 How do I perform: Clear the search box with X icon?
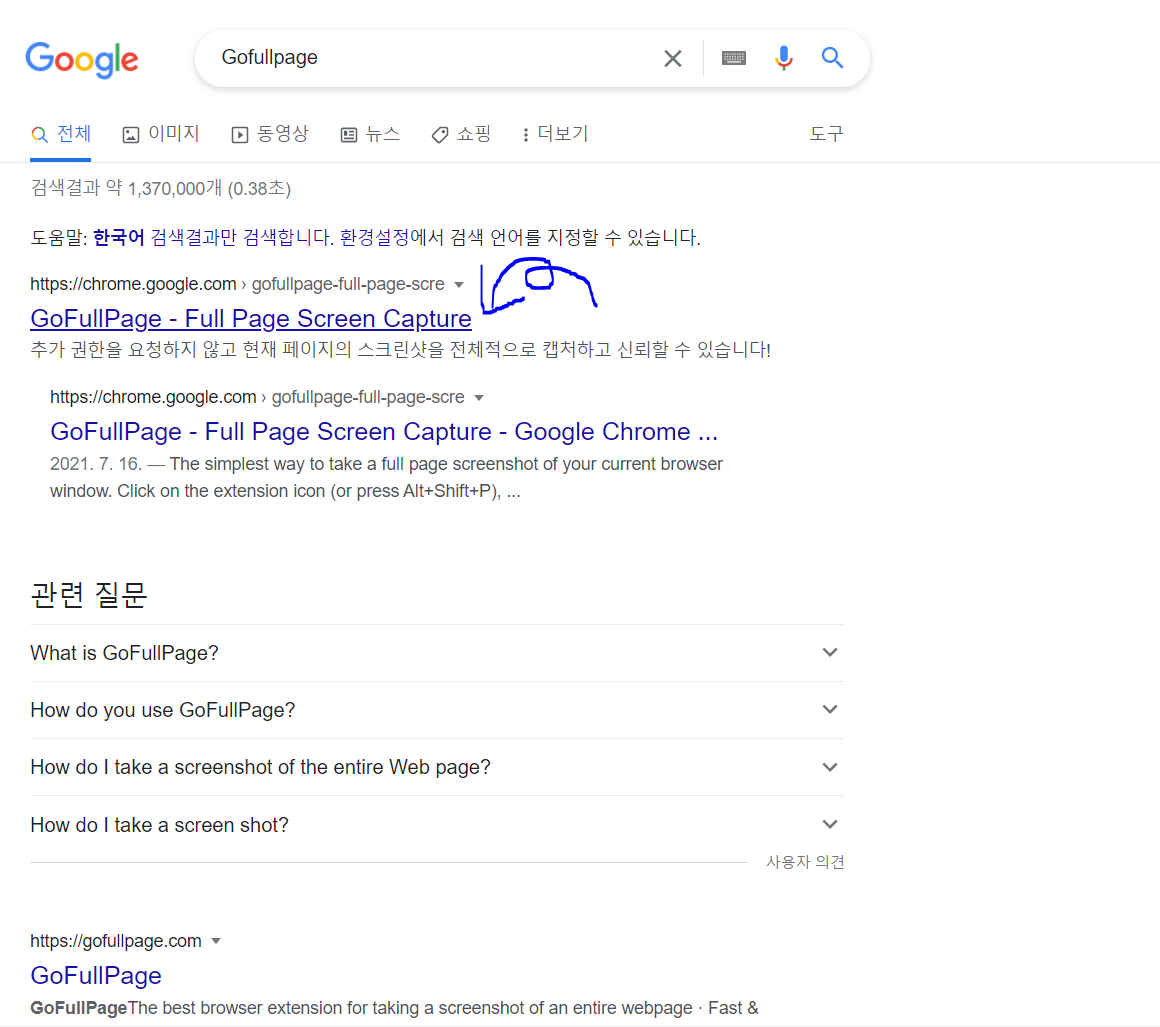[x=672, y=58]
